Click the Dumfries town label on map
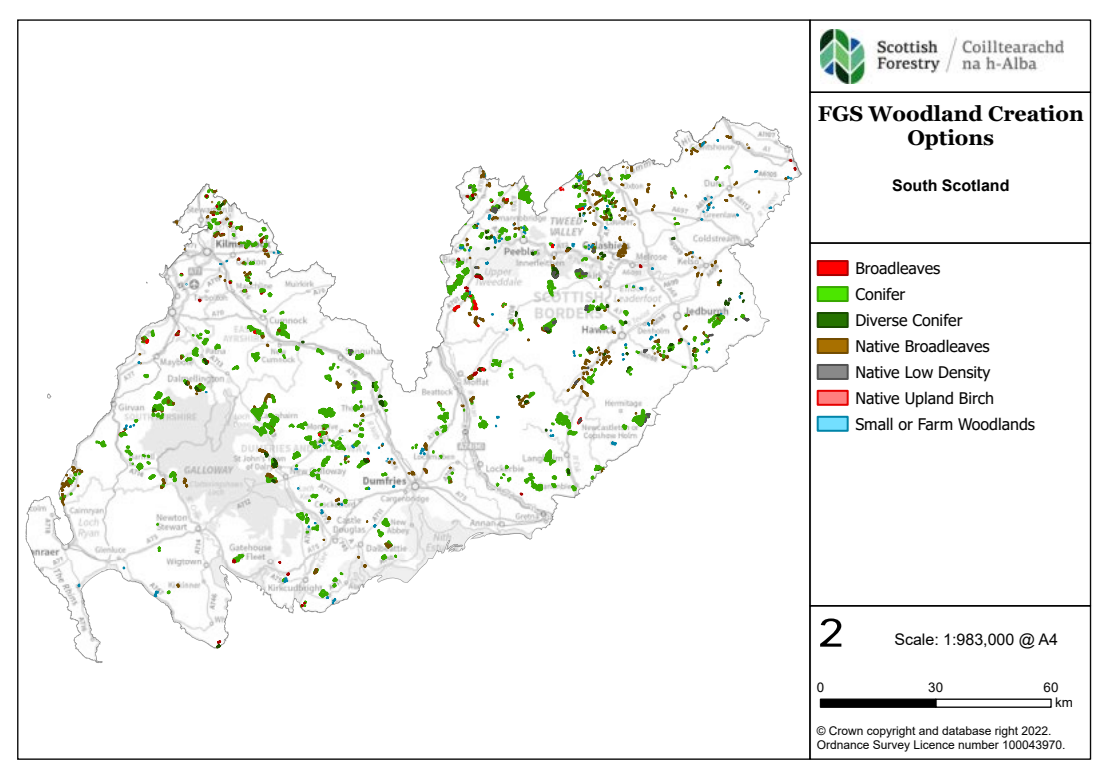The width and height of the screenshot is (1114, 779). click(x=381, y=482)
